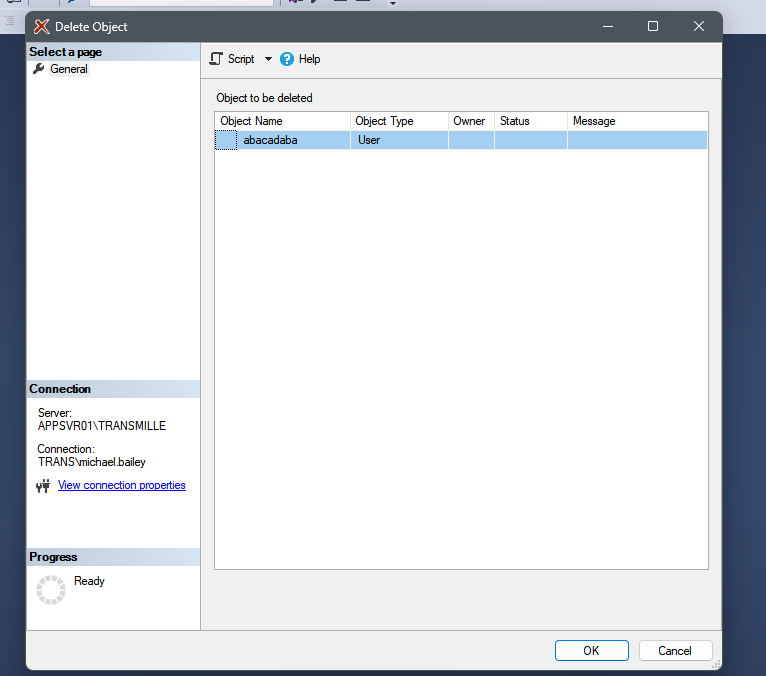Select the General page entry
Viewport: 766px width, 676px height.
(x=69, y=69)
